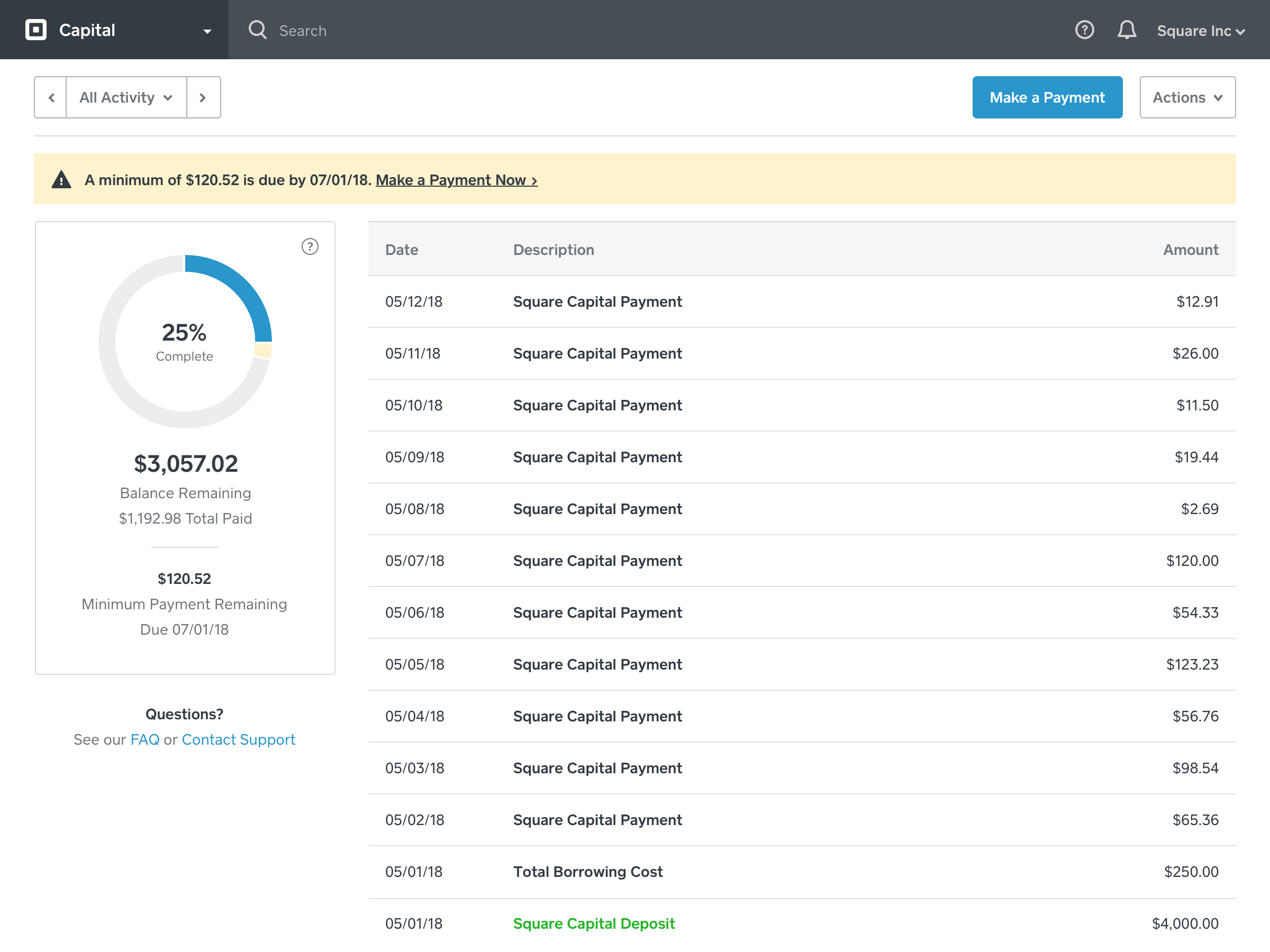The image size is (1270, 952).
Task: Click the 25% complete progress ring
Action: (185, 342)
